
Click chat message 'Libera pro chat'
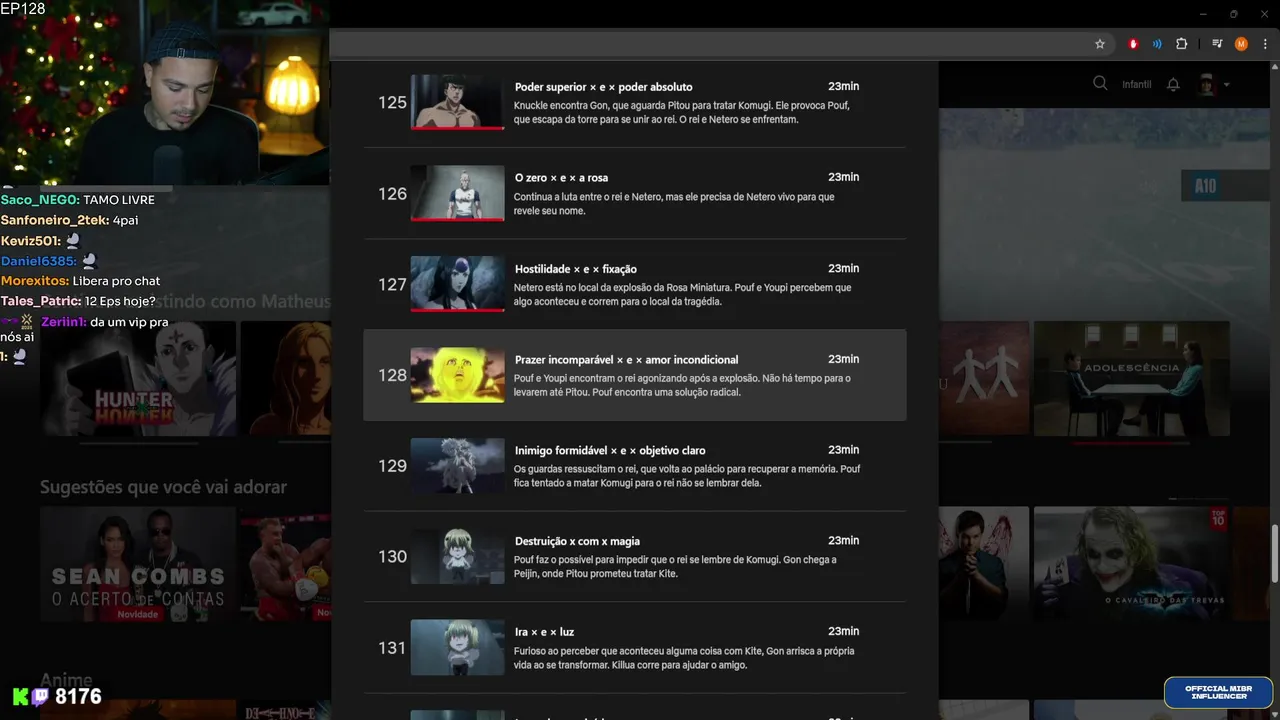[116, 281]
